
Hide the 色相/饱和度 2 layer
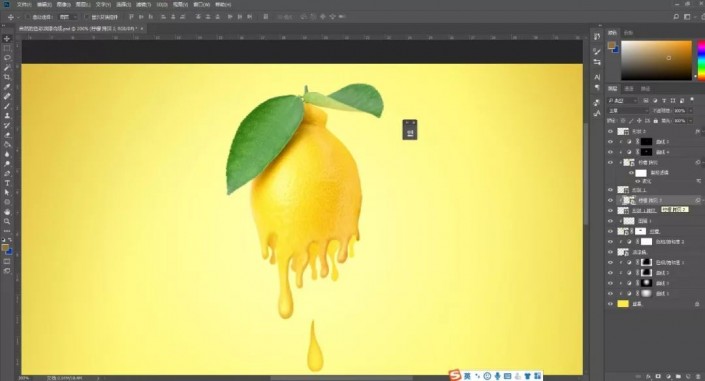click(610, 242)
